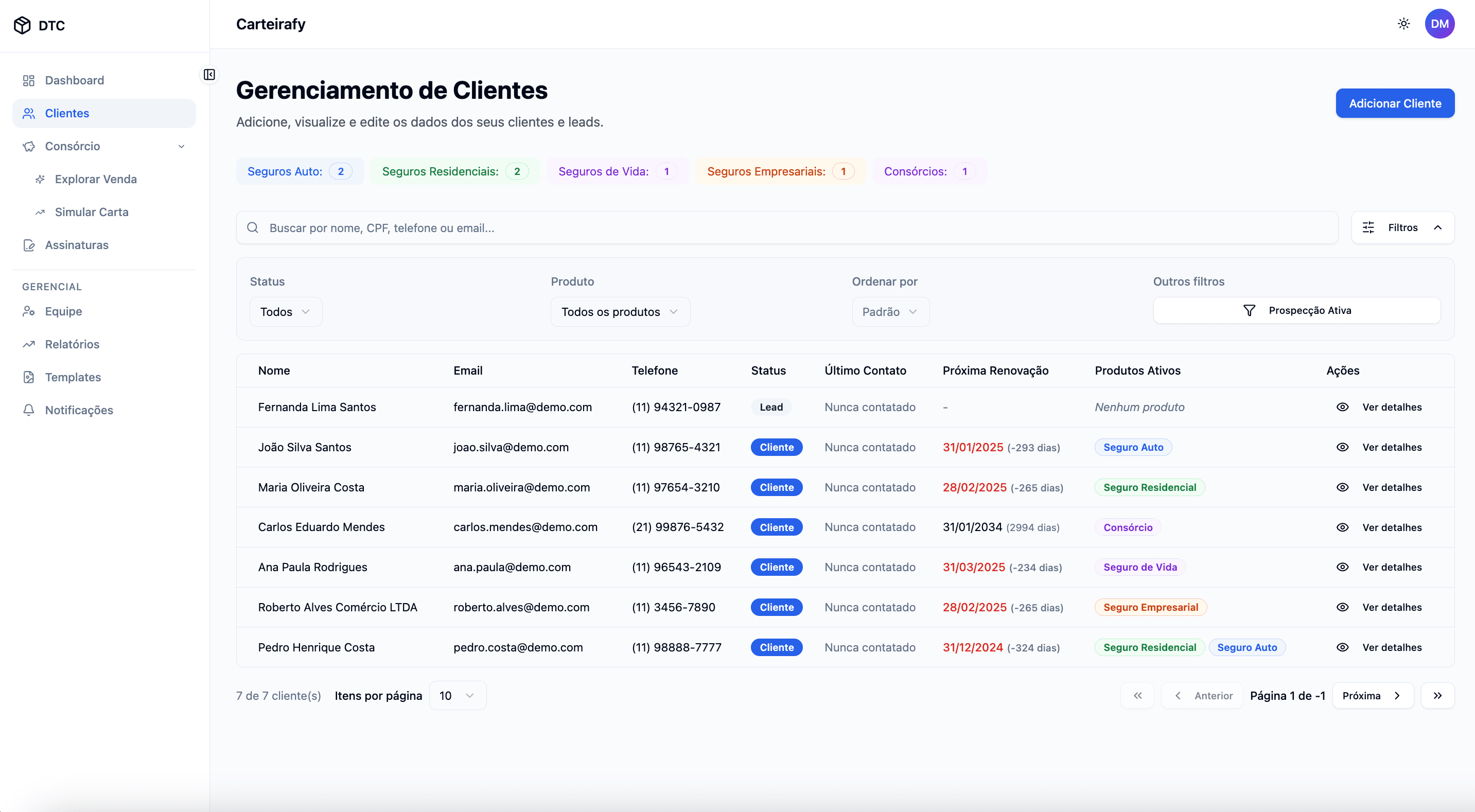The width and height of the screenshot is (1475, 812).
Task: Open Notificações
Action: (x=80, y=410)
